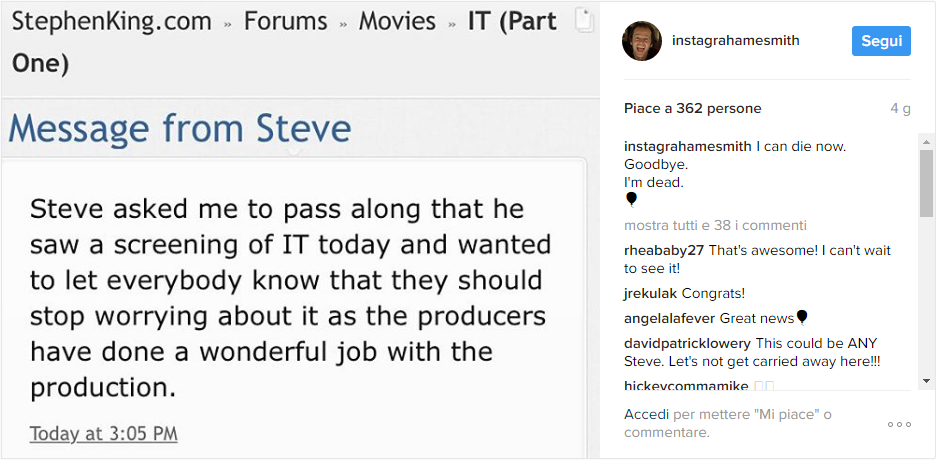
Task: Open jrekulak commenter profile
Action: pos(651,294)
